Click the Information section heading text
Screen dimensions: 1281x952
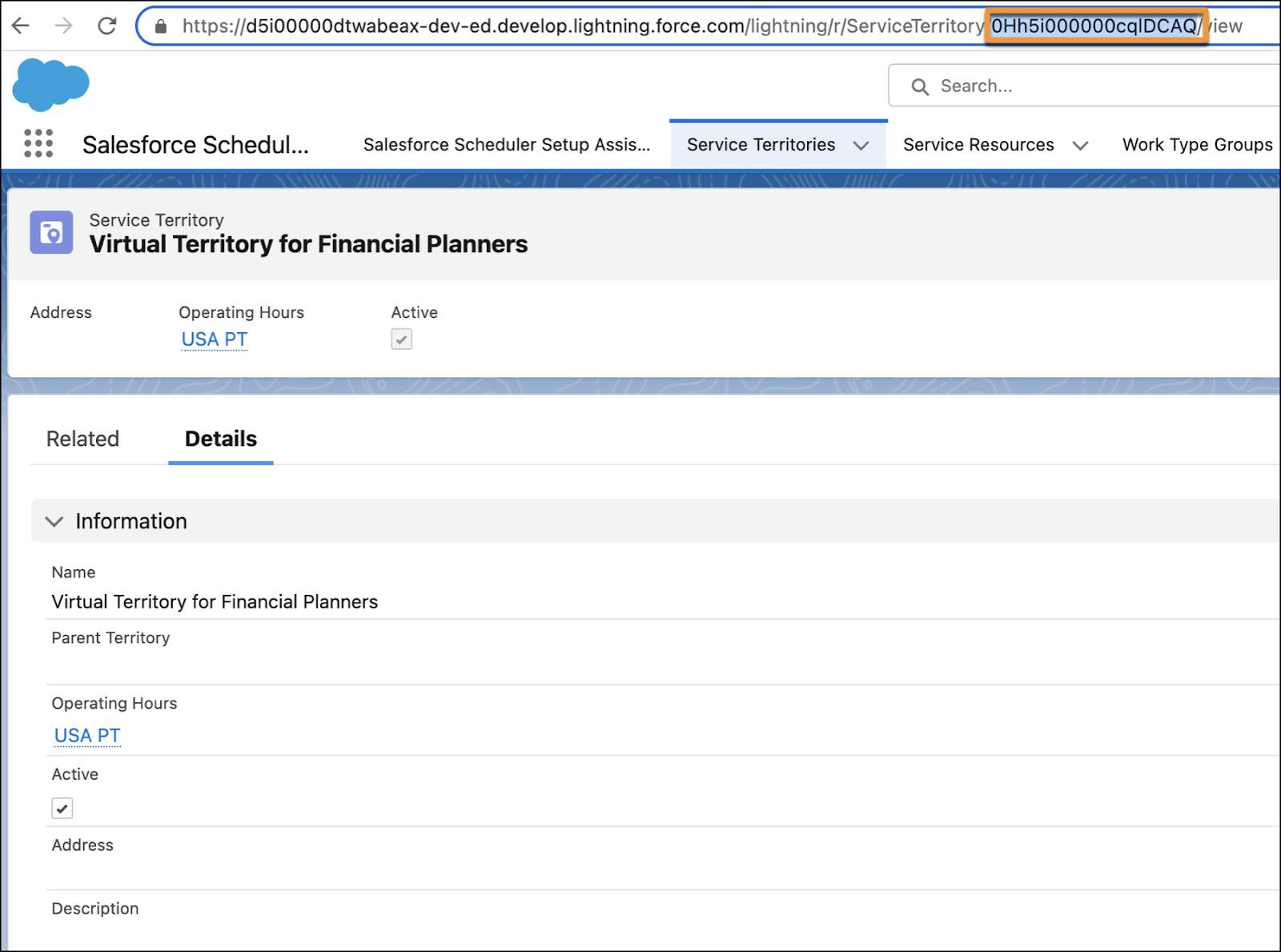click(131, 521)
